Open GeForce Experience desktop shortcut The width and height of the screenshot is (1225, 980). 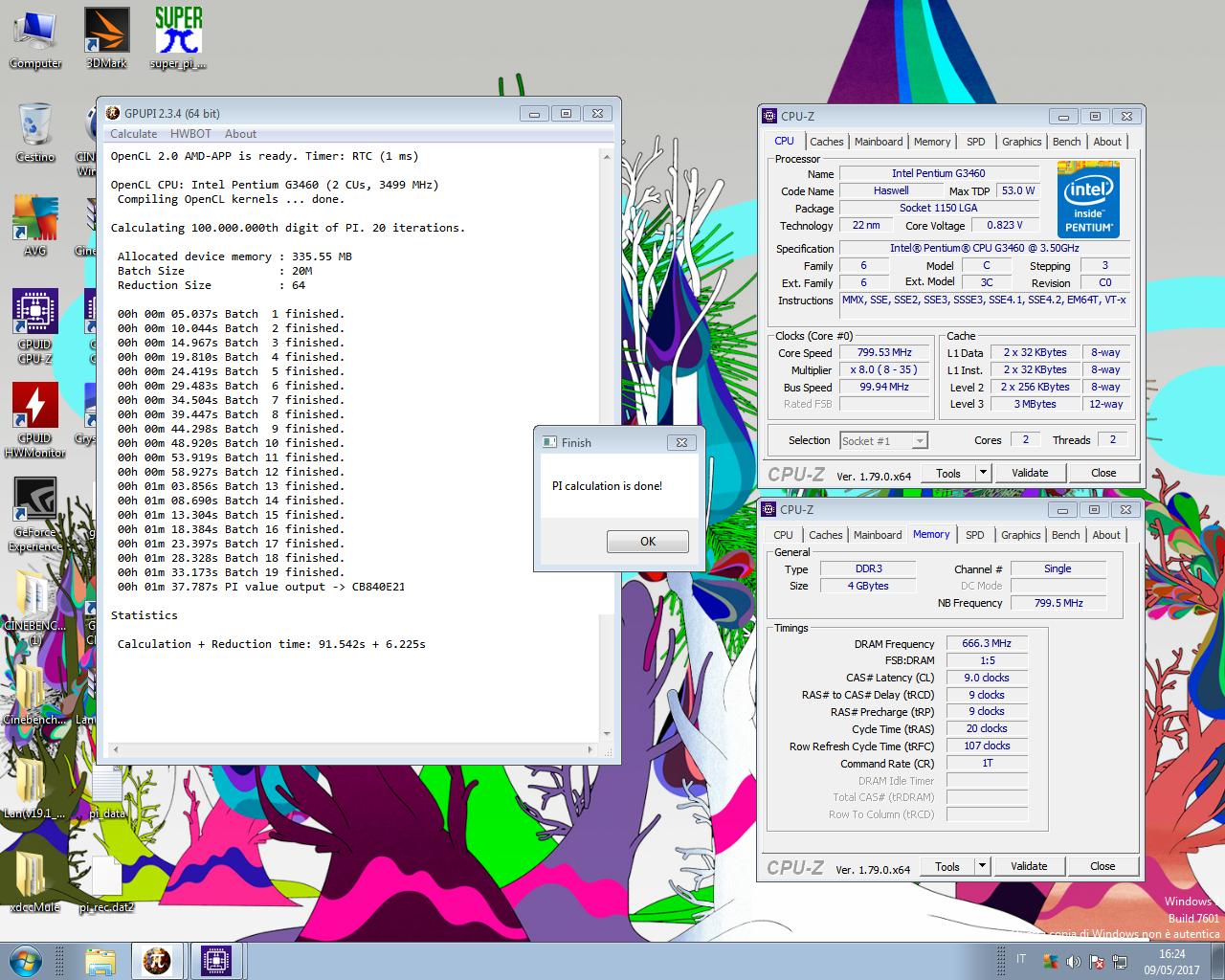pyautogui.click(x=35, y=514)
